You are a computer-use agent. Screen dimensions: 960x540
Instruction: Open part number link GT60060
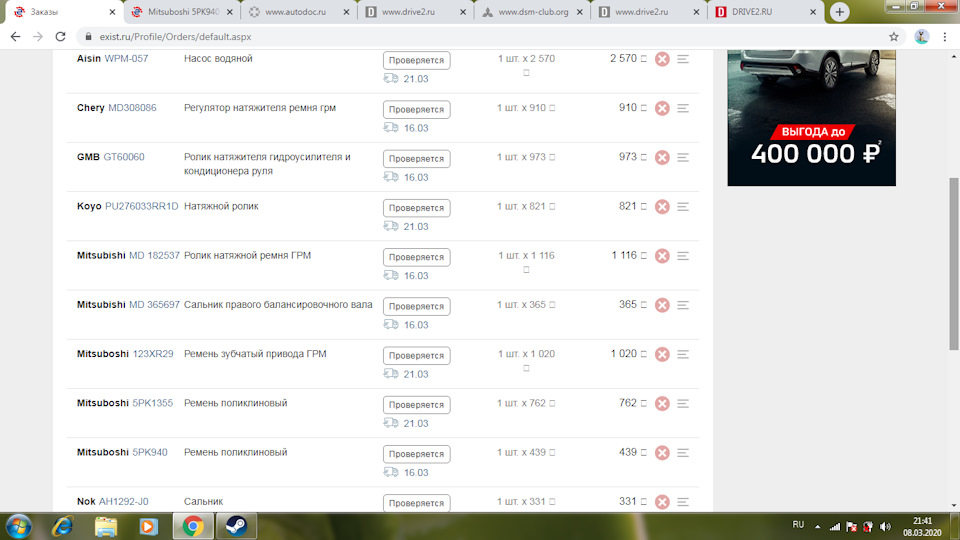pos(124,157)
